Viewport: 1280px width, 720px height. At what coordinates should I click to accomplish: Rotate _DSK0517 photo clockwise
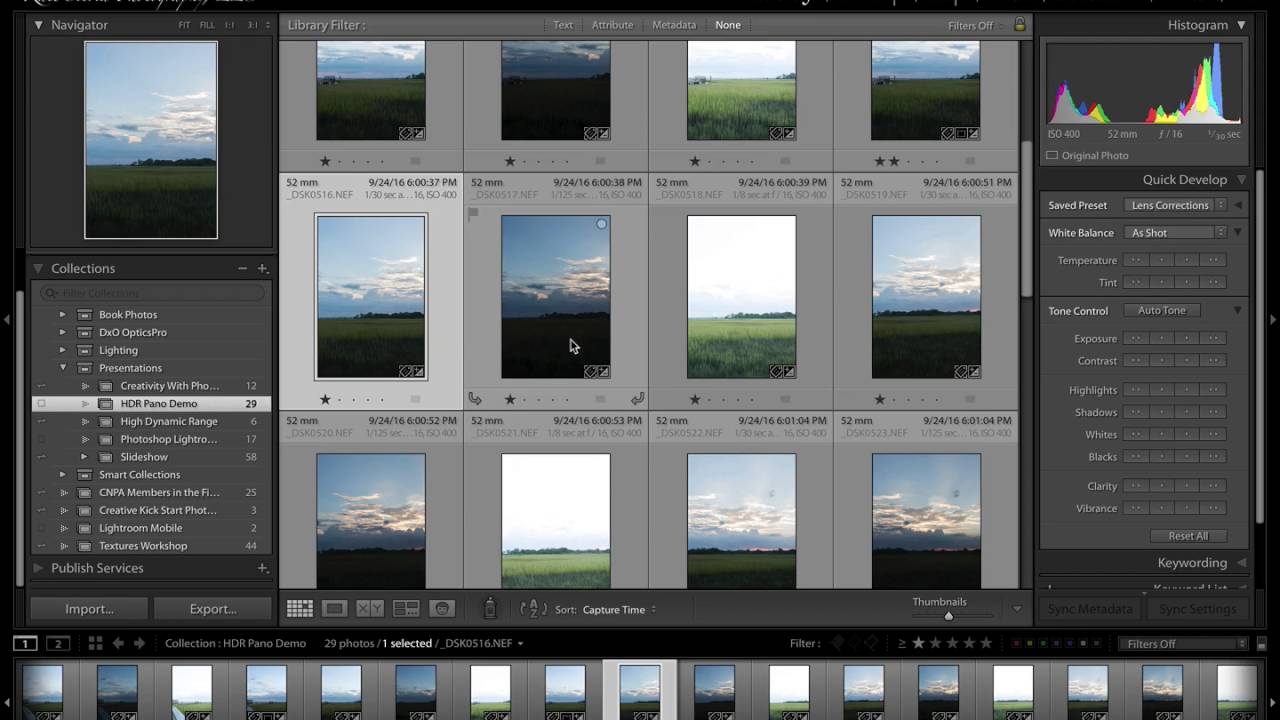637,399
